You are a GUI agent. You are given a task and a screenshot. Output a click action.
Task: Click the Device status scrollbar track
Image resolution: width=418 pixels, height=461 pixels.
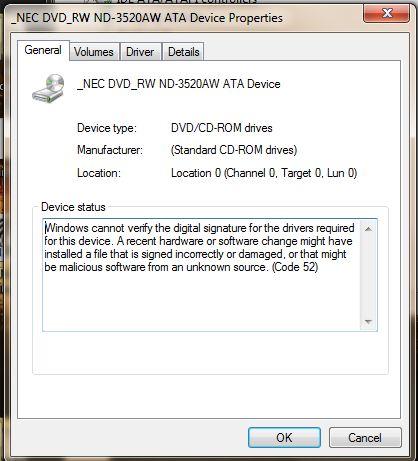click(x=368, y=275)
